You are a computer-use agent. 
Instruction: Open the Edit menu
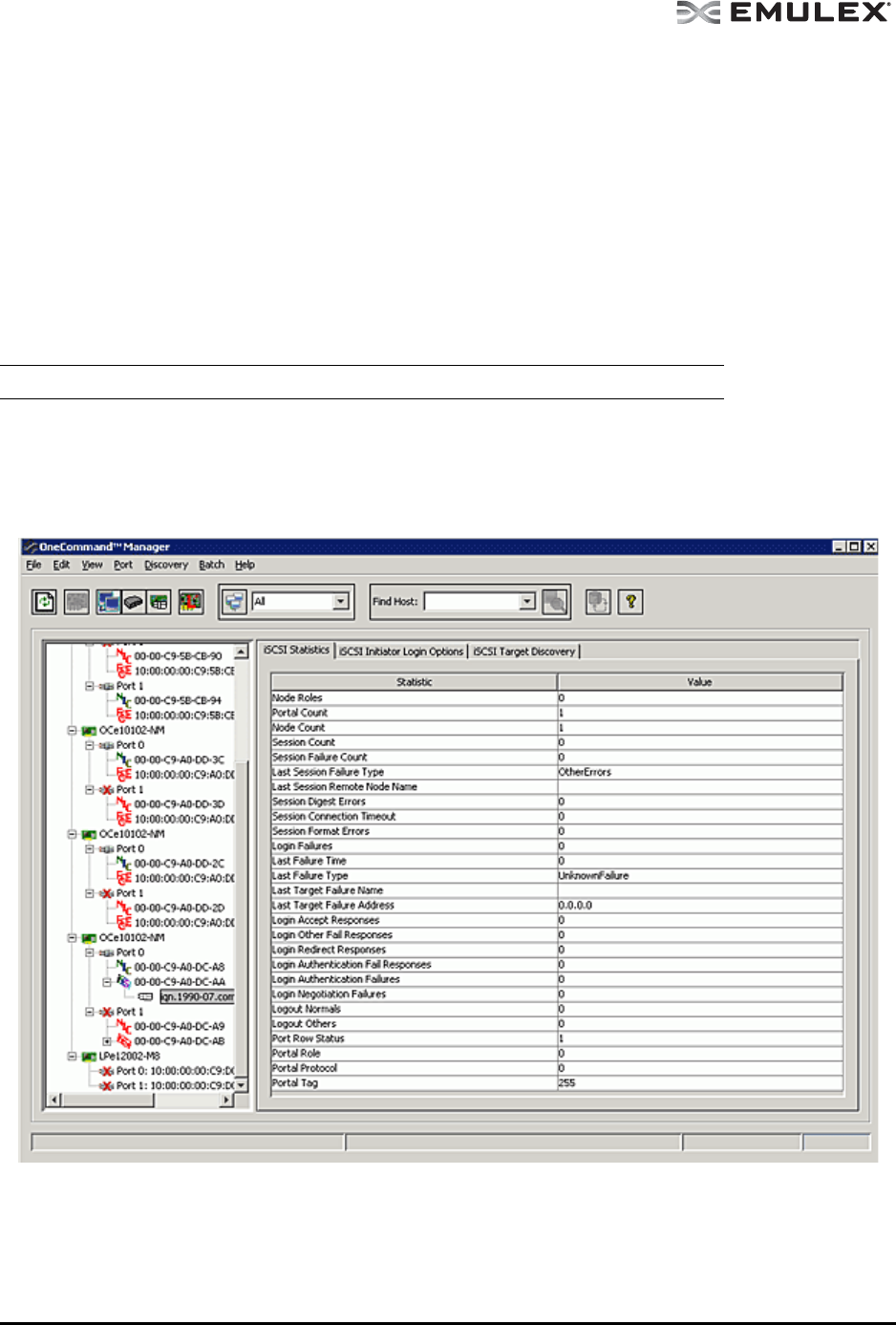[61, 565]
